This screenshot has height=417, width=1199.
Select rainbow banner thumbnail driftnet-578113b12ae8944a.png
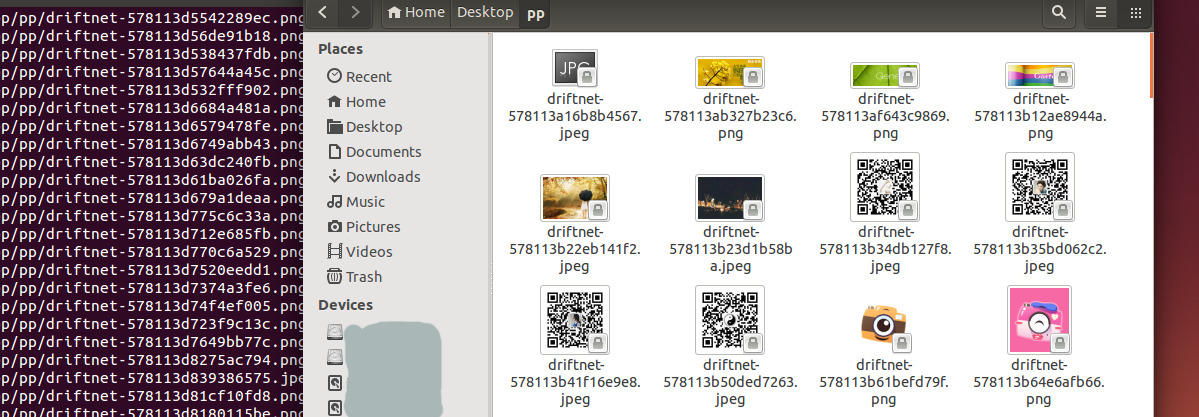tap(1040, 75)
